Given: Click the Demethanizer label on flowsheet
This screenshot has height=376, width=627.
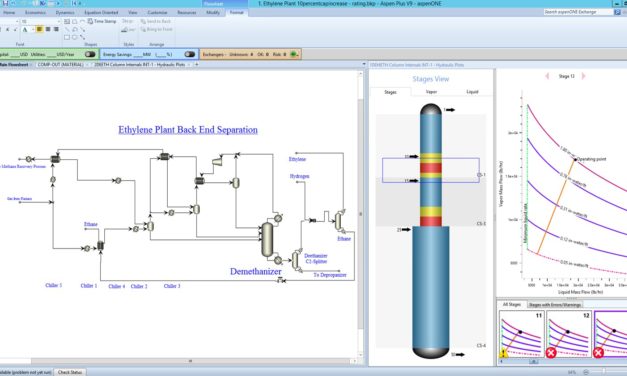Looking at the screenshot, I should [256, 271].
